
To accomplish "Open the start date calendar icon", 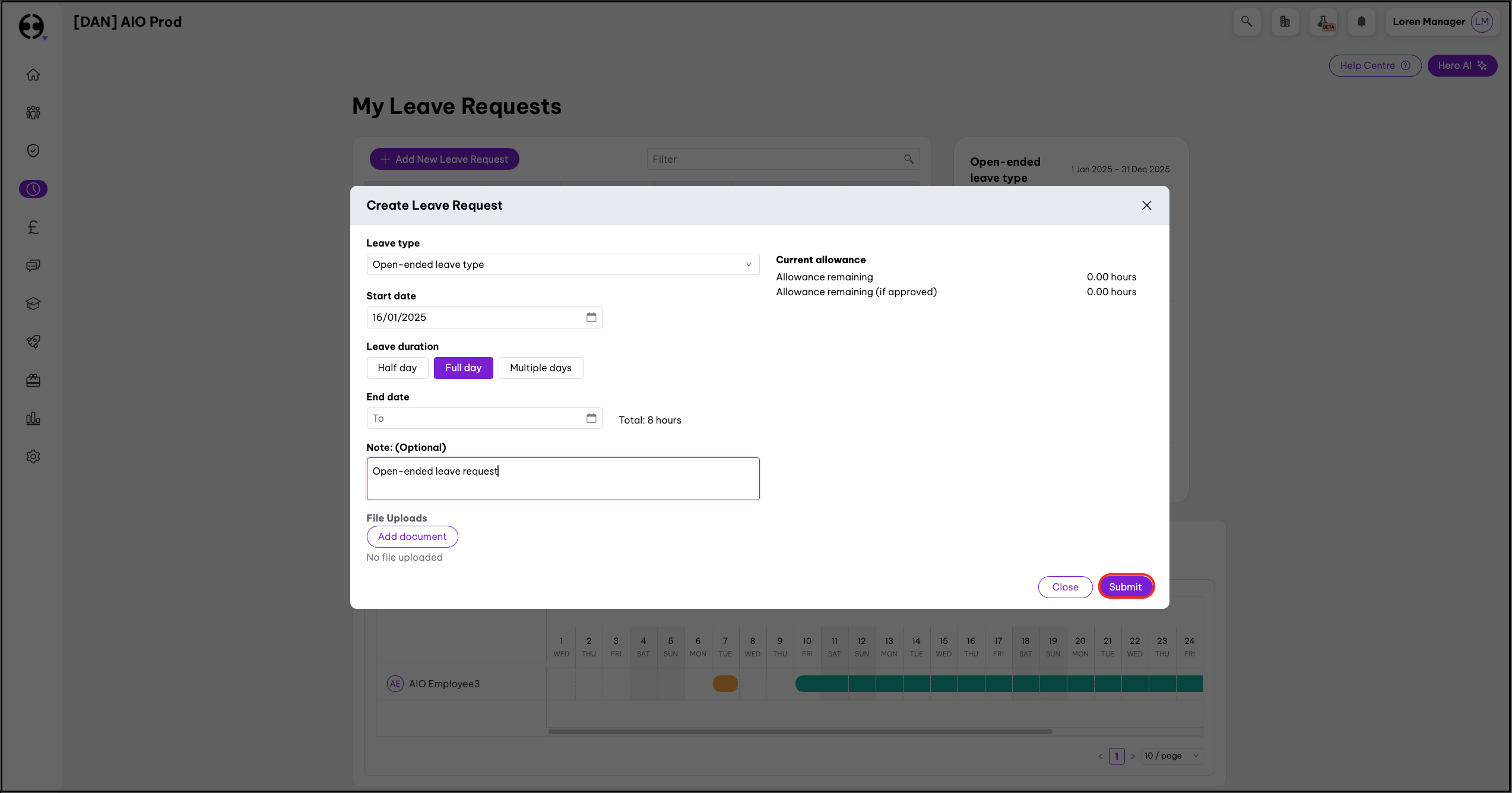I will point(591,317).
